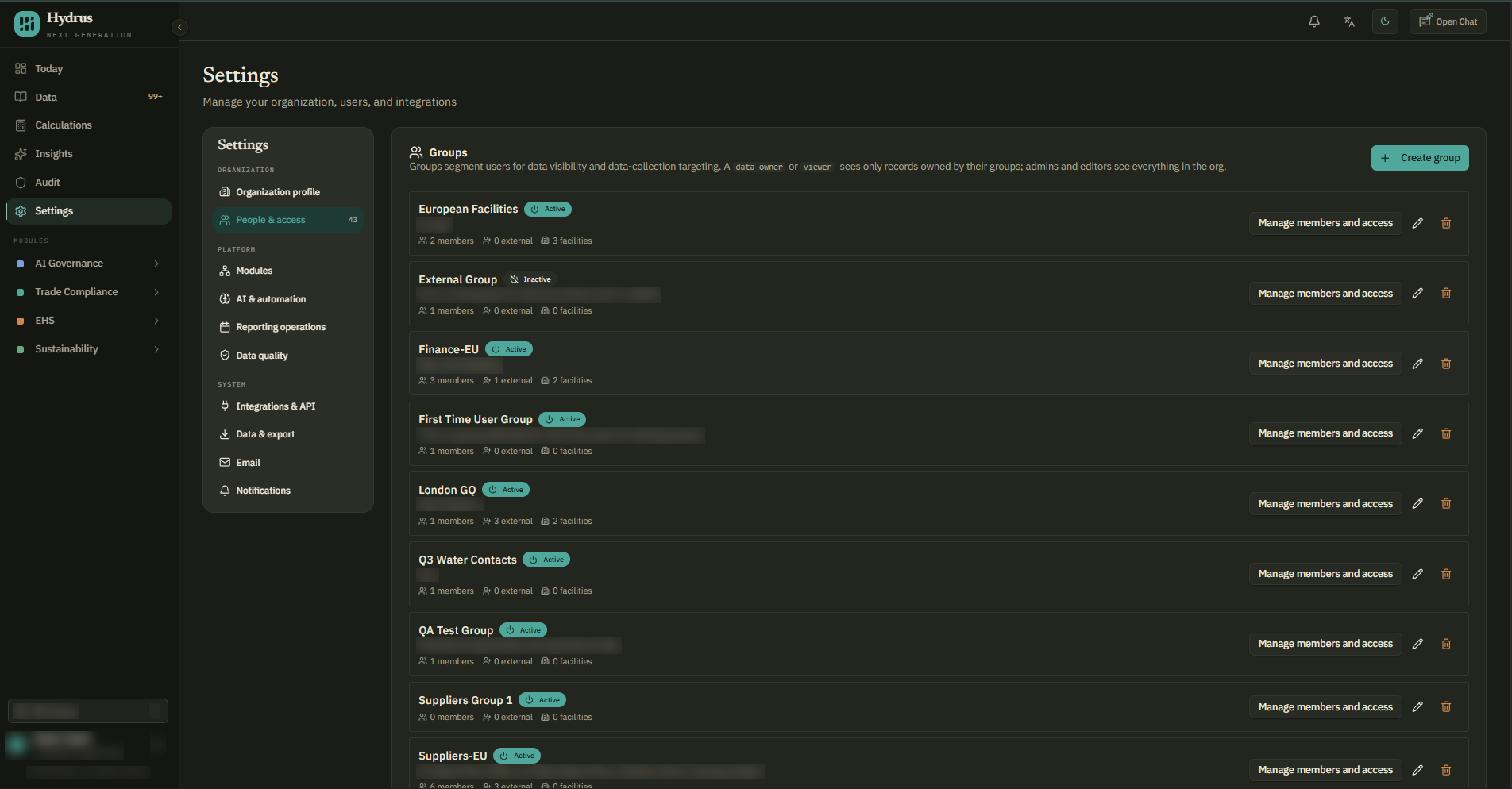Open Notifications settings section
1512x789 pixels.
(x=288, y=491)
